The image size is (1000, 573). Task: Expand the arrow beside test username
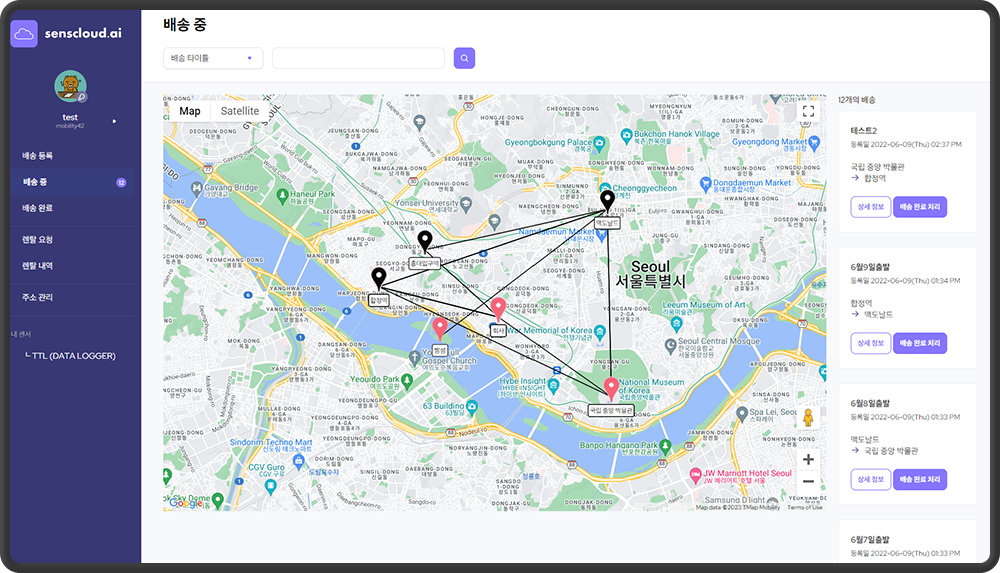tap(114, 121)
